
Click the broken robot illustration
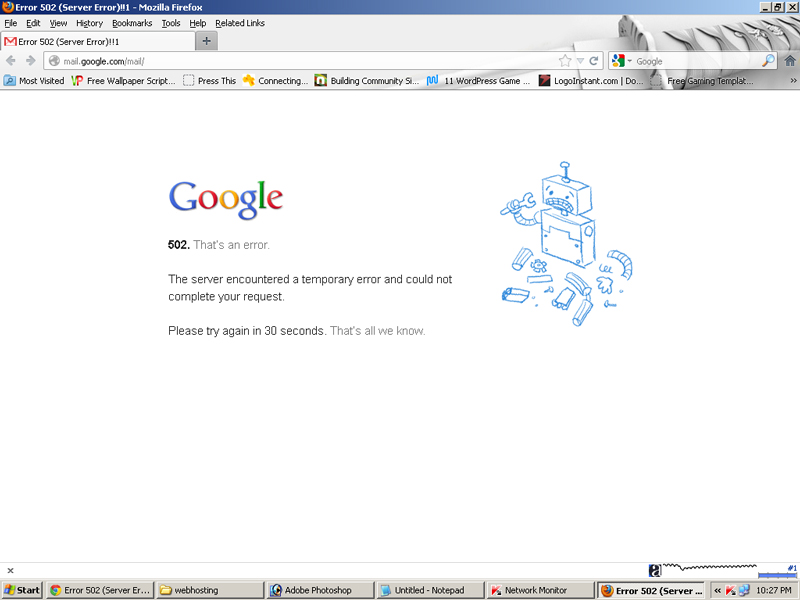click(566, 244)
